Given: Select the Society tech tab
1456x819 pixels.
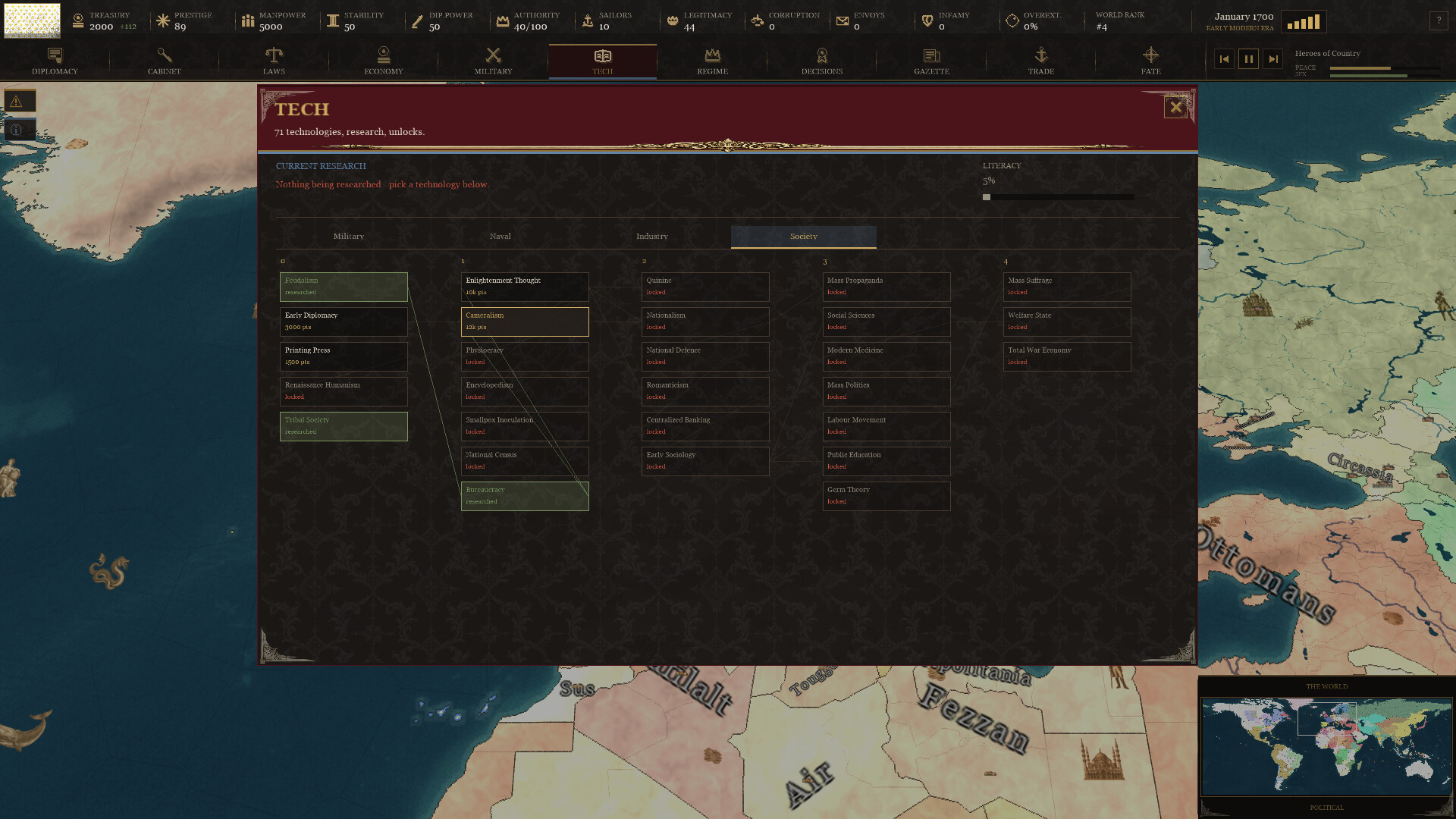Looking at the screenshot, I should point(804,237).
